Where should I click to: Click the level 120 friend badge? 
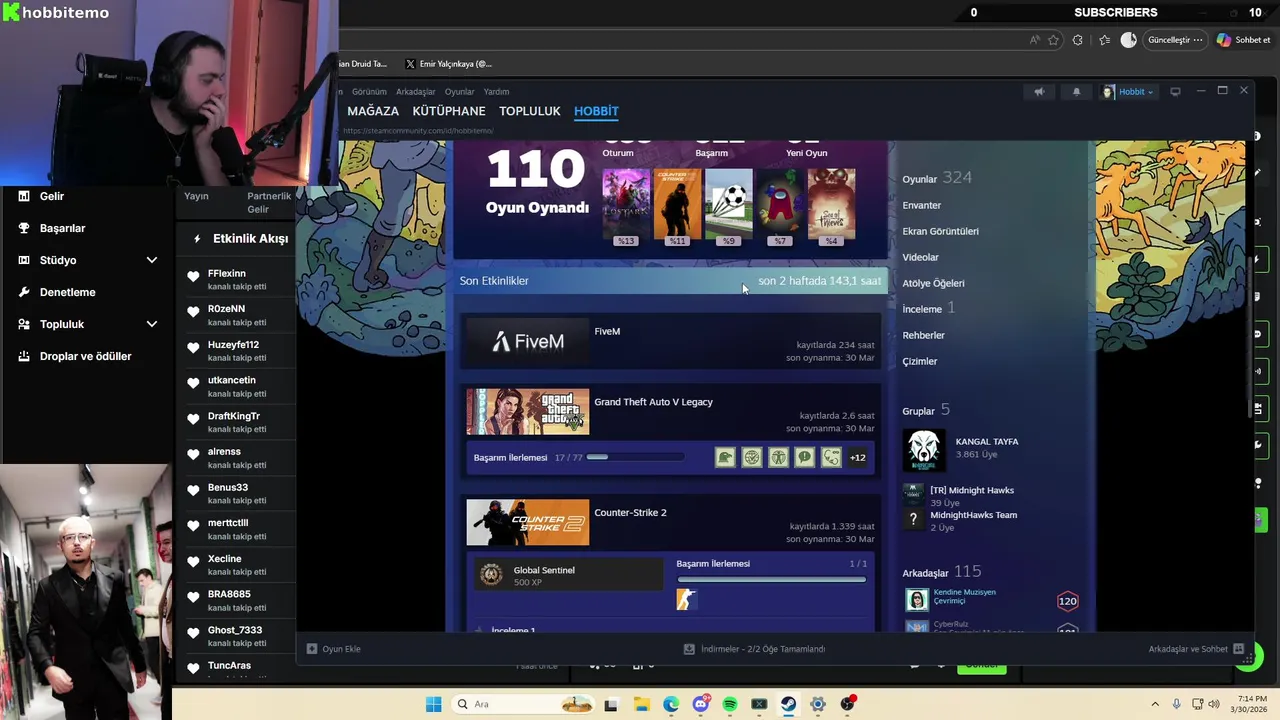(x=1067, y=601)
